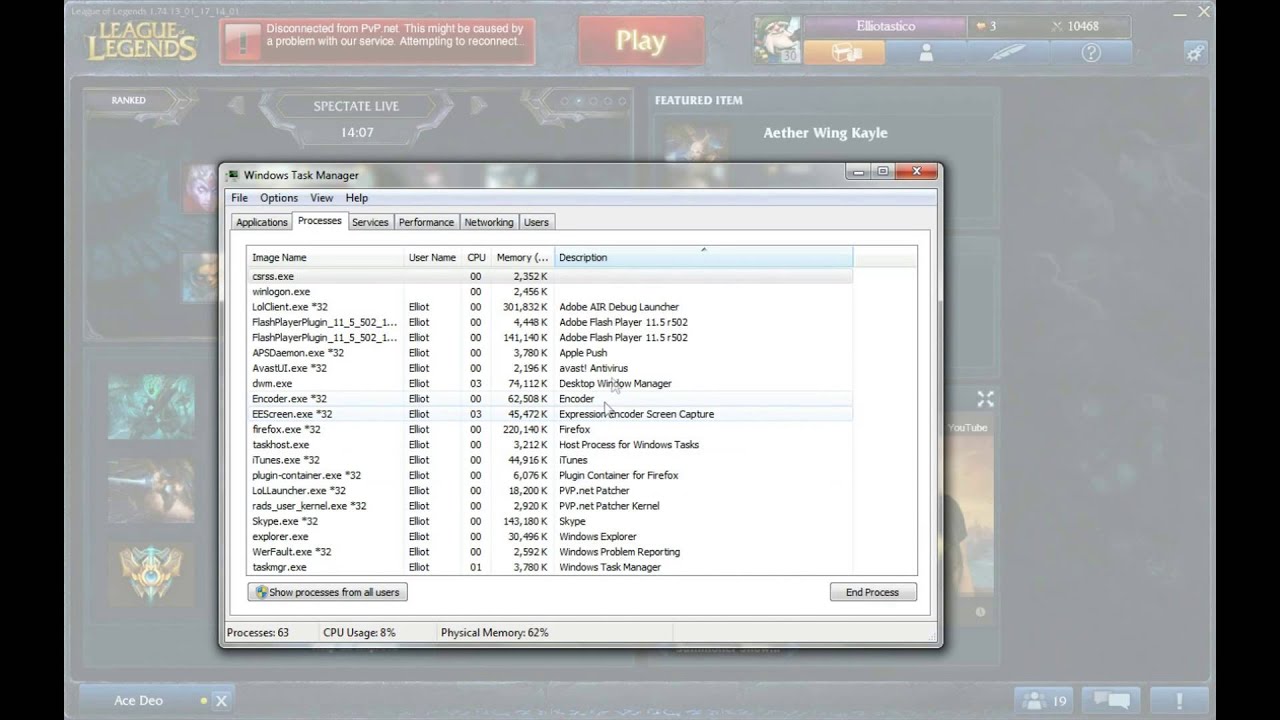
Task: Sort by Memory column header
Action: tap(522, 257)
